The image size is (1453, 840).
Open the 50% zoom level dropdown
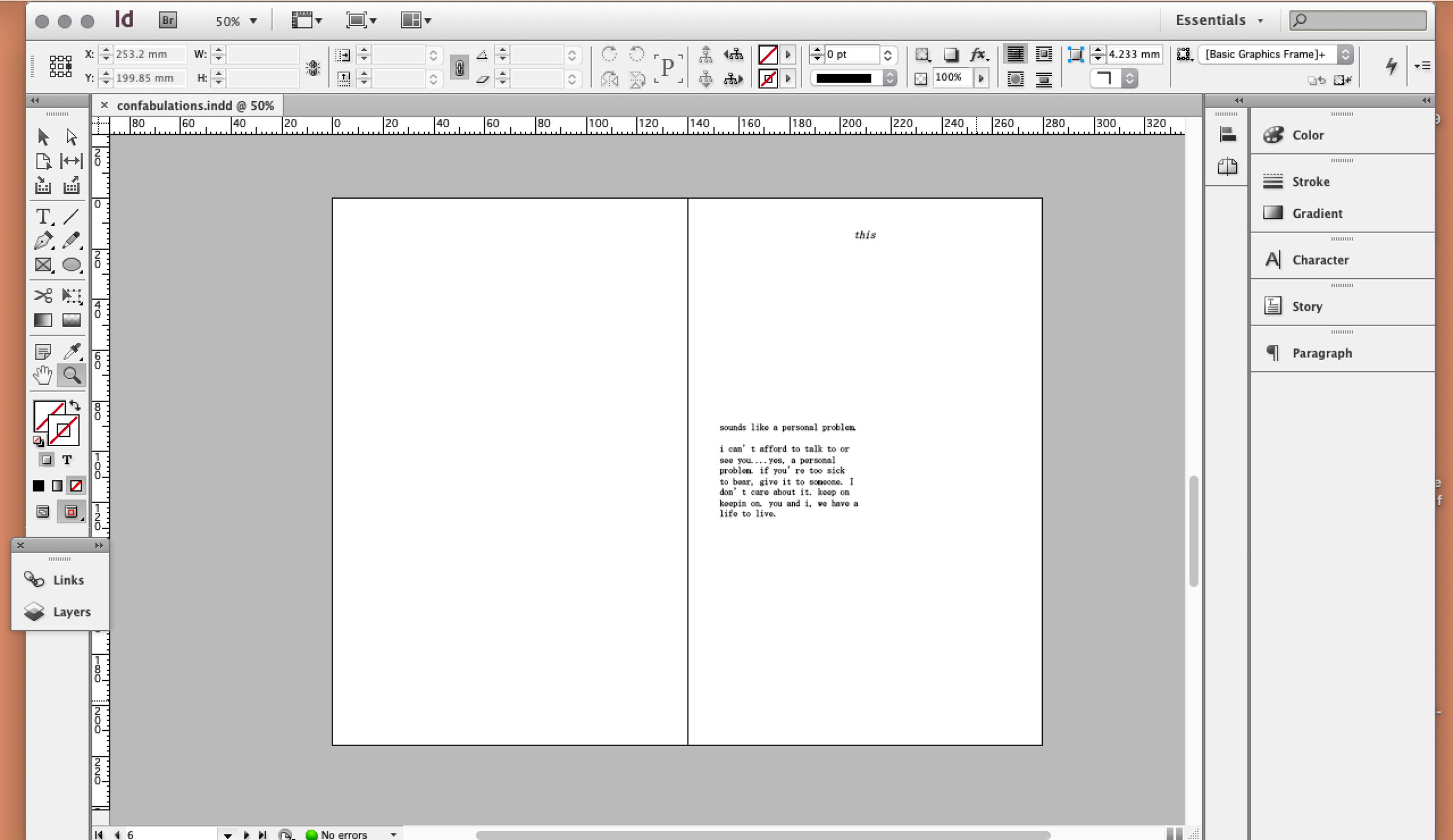[253, 21]
